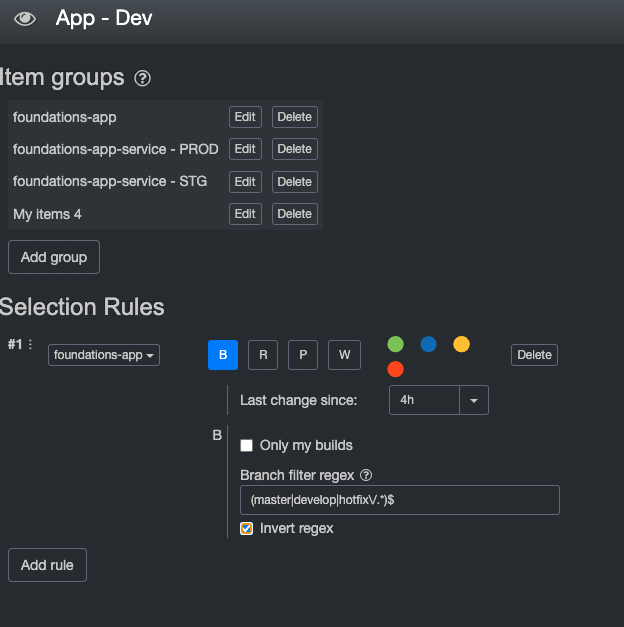This screenshot has width=624, height=627.
Task: Edit the foundations-app-service - PROD group
Action: 245,149
